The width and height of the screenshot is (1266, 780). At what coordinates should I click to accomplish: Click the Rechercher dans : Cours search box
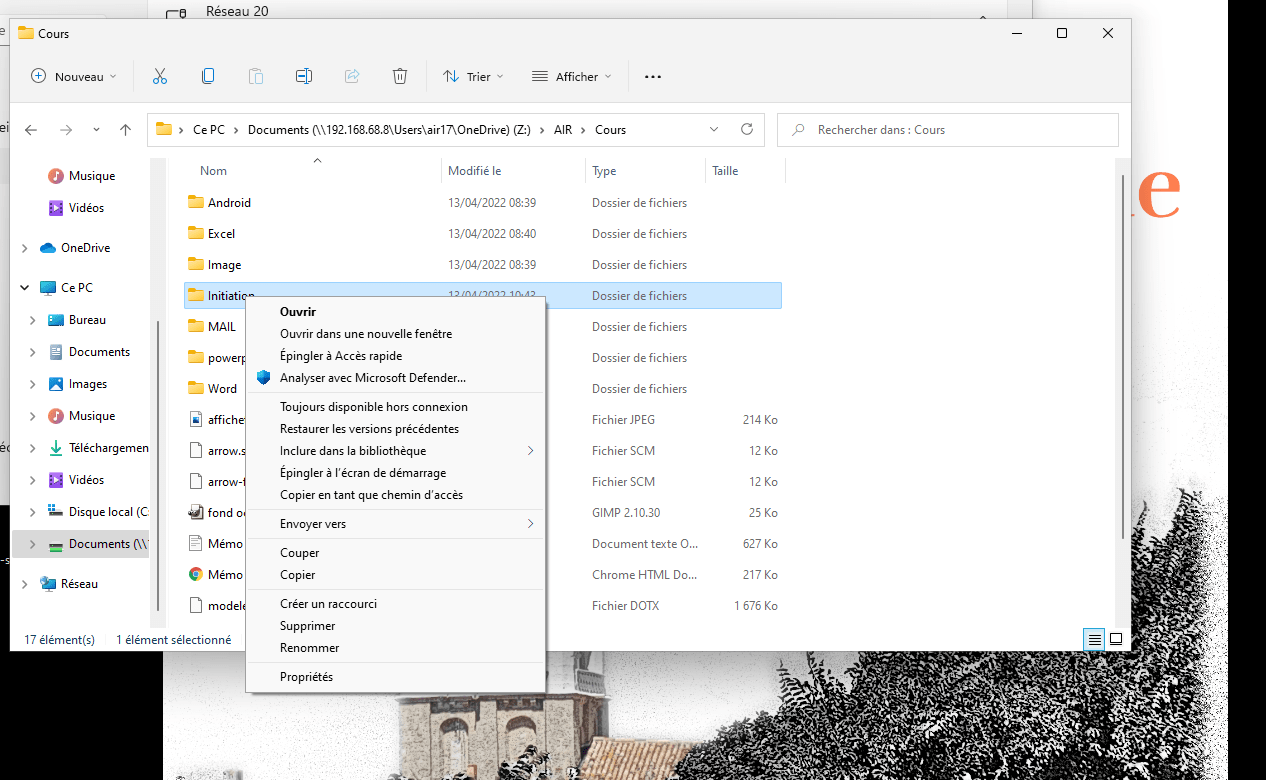pyautogui.click(x=948, y=130)
